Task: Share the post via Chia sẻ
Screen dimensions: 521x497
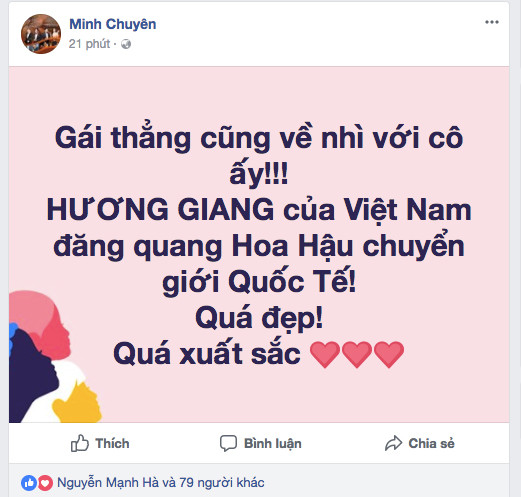Action: [x=431, y=444]
